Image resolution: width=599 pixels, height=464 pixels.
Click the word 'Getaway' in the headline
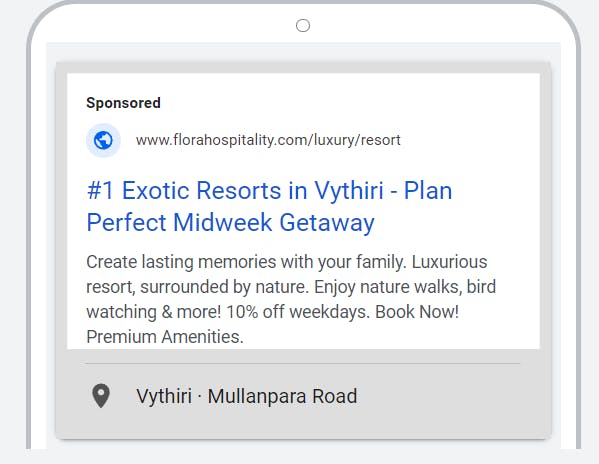click(x=327, y=223)
